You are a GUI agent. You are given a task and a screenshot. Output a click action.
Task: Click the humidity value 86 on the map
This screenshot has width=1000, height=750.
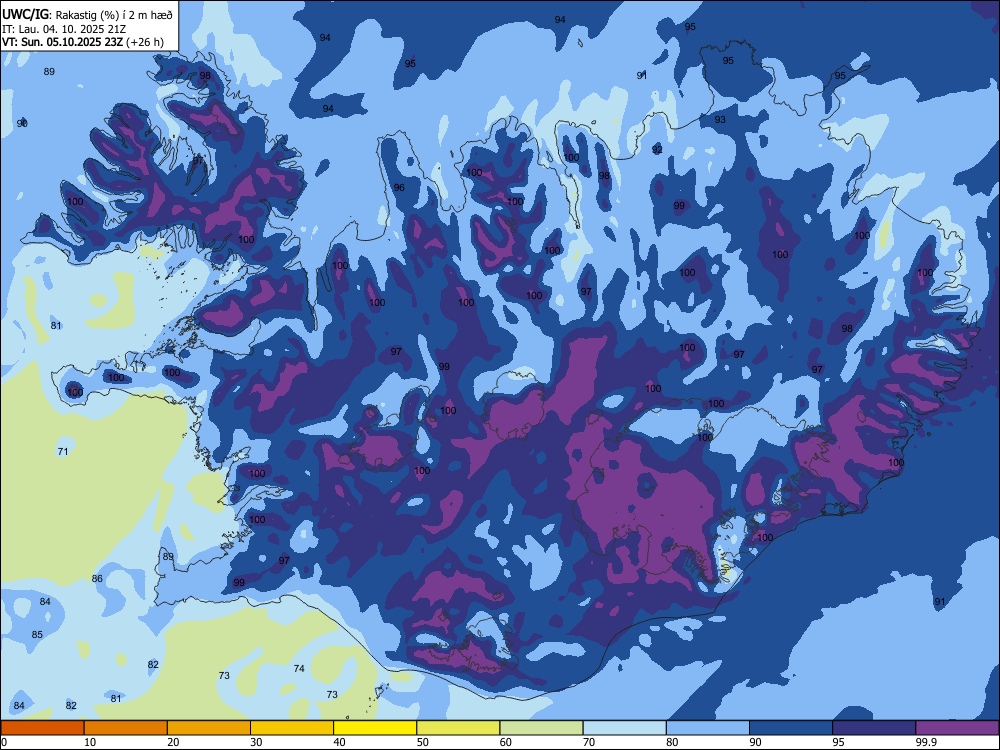(x=97, y=579)
